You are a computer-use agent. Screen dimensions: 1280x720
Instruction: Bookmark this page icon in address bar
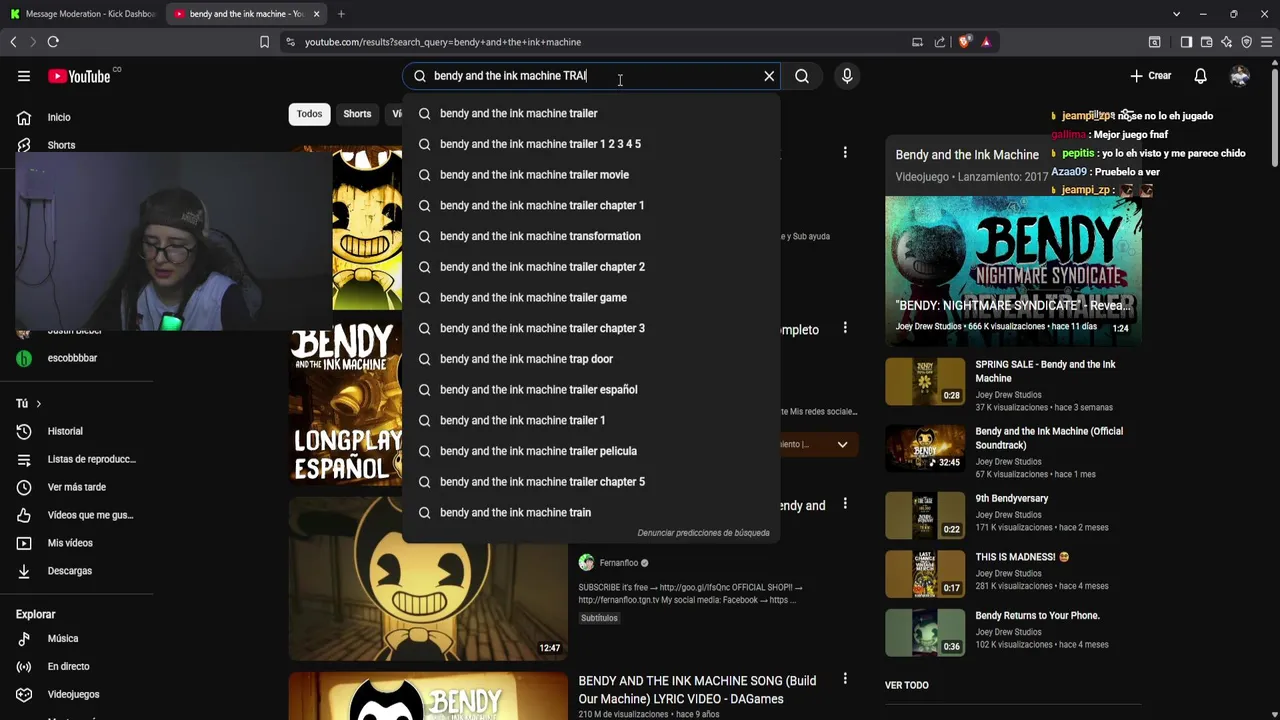point(264,42)
